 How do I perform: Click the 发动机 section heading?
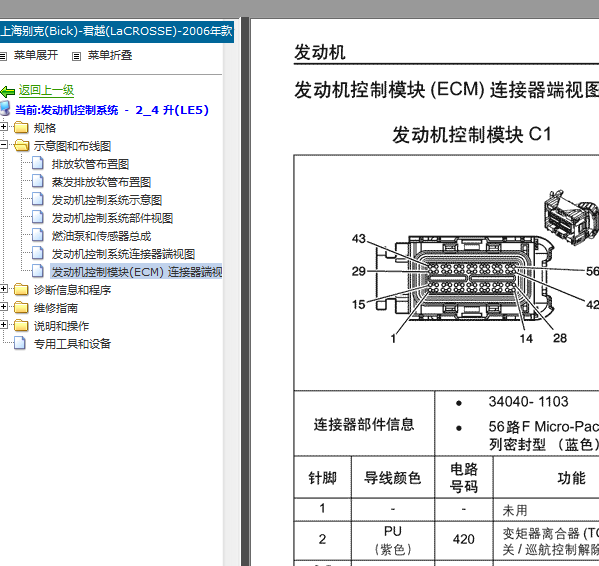click(x=320, y=52)
